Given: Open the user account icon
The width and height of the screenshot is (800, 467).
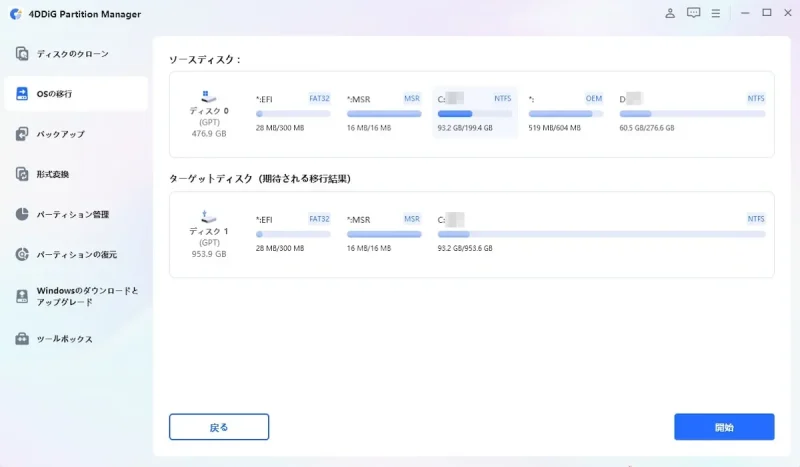Looking at the screenshot, I should pos(670,13).
